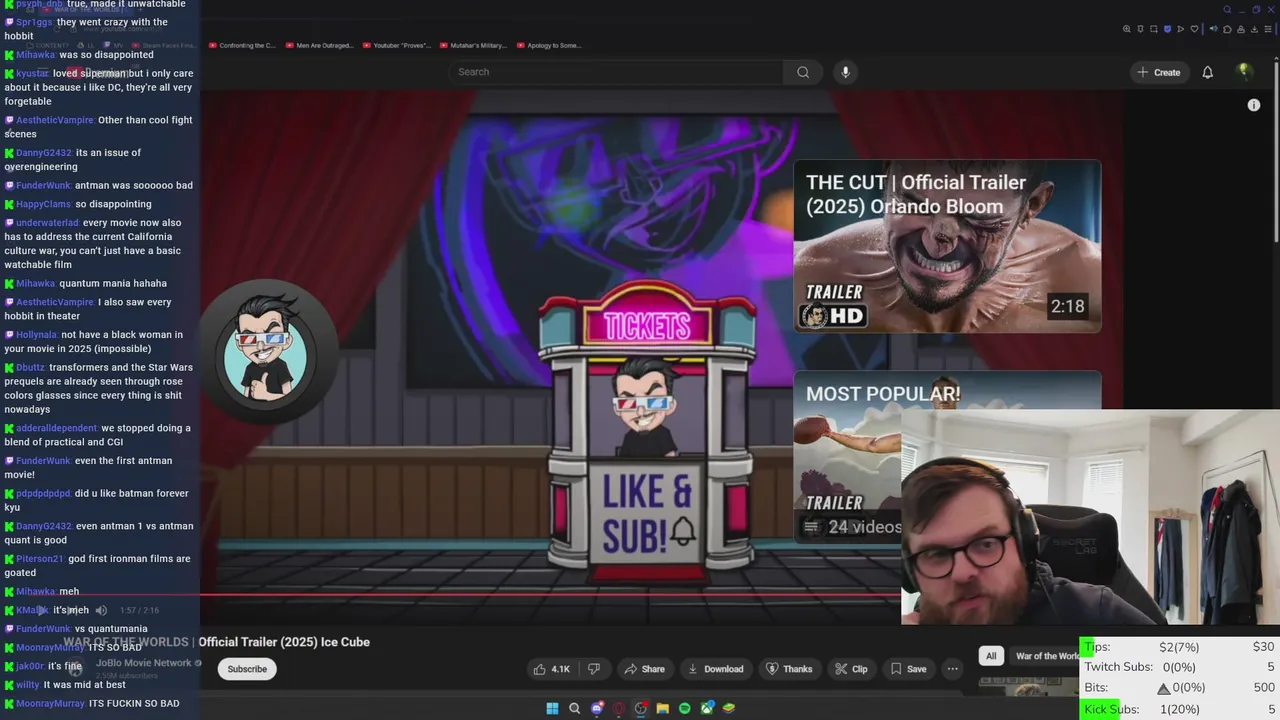Toggle mute with the volume speaker icon
The image size is (1280, 720).
click(x=101, y=610)
